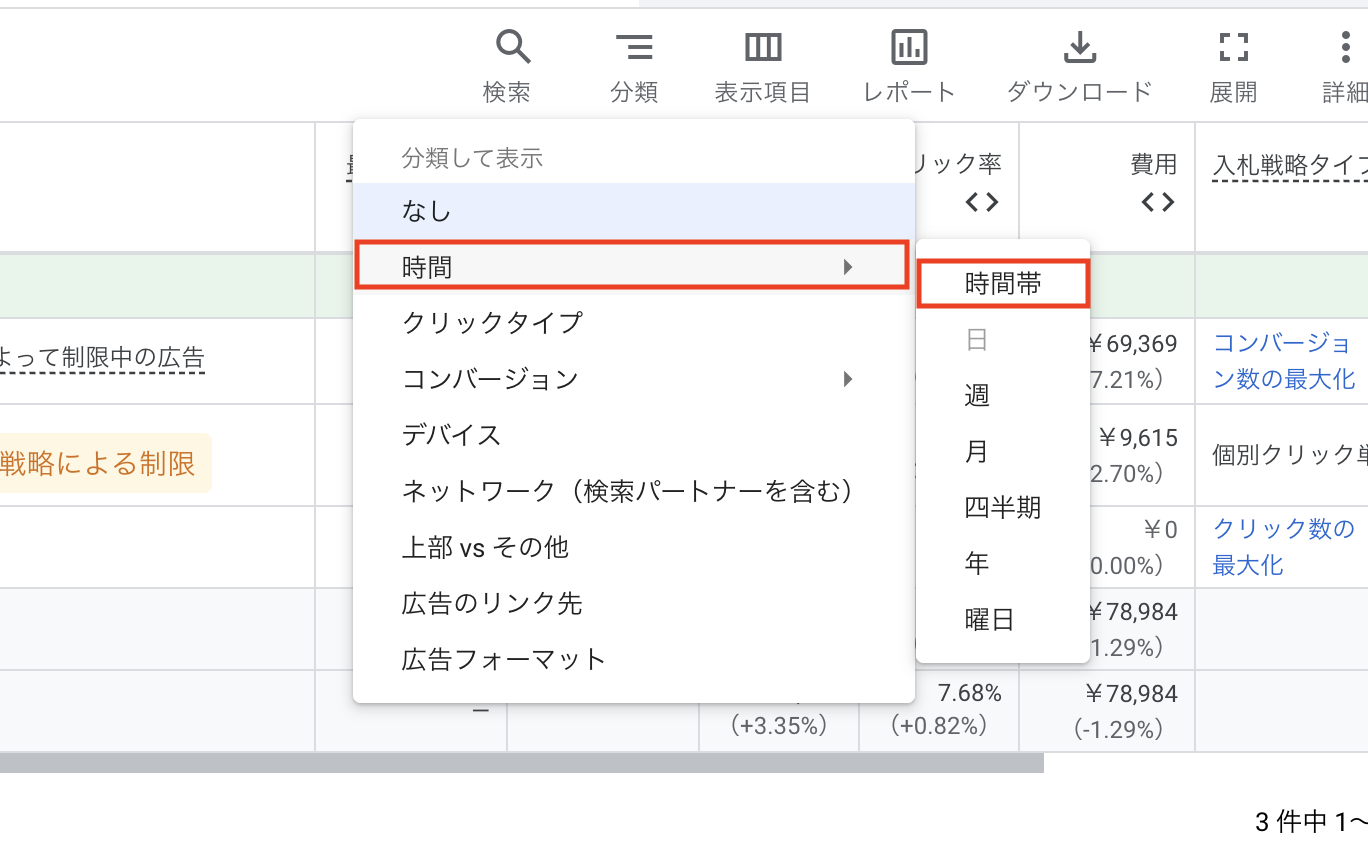Expand table with 展開 icon
The width and height of the screenshot is (1368, 868).
pyautogui.click(x=1233, y=47)
